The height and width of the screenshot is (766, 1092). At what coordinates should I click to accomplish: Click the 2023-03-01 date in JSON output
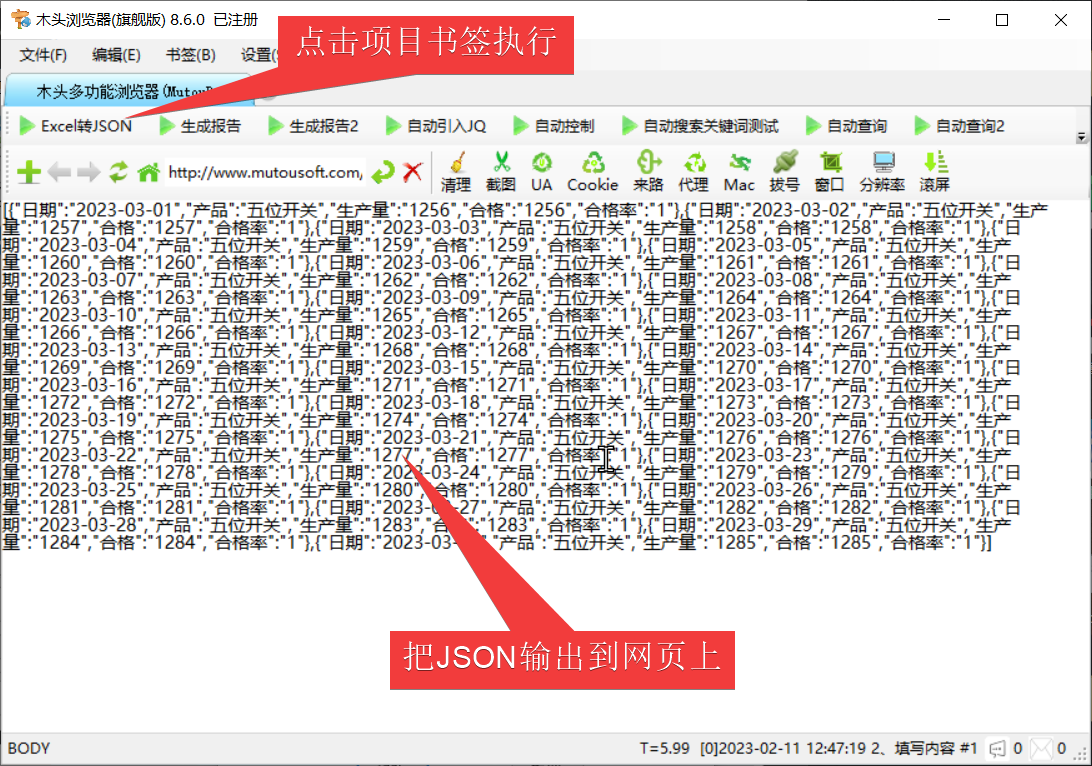click(x=123, y=210)
